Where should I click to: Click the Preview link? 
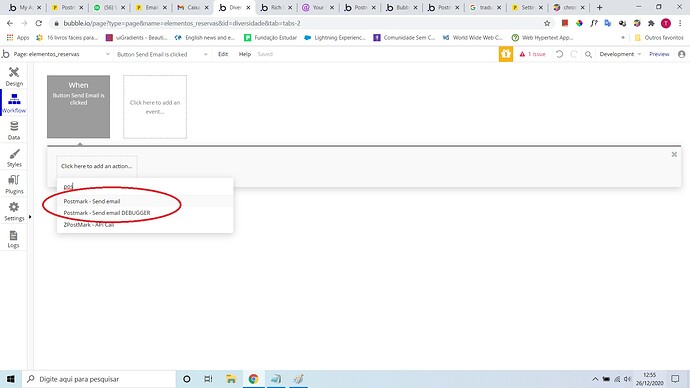pyautogui.click(x=659, y=54)
